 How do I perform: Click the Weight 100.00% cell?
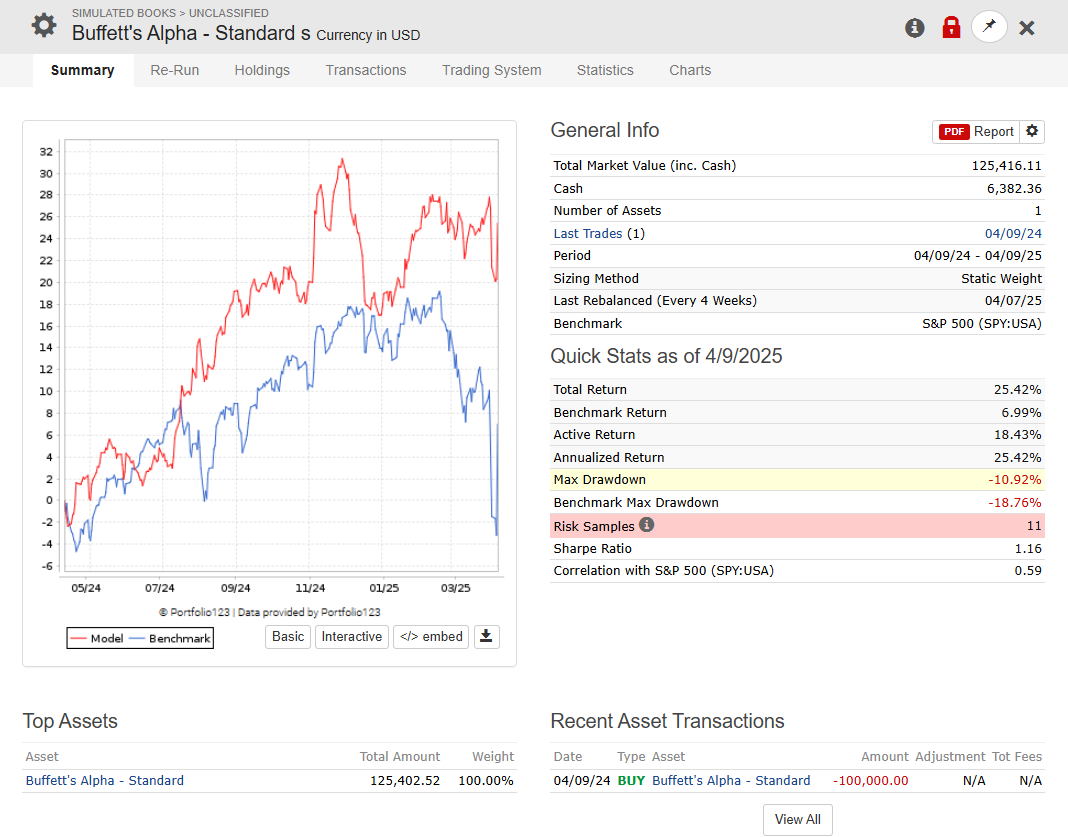click(x=486, y=780)
